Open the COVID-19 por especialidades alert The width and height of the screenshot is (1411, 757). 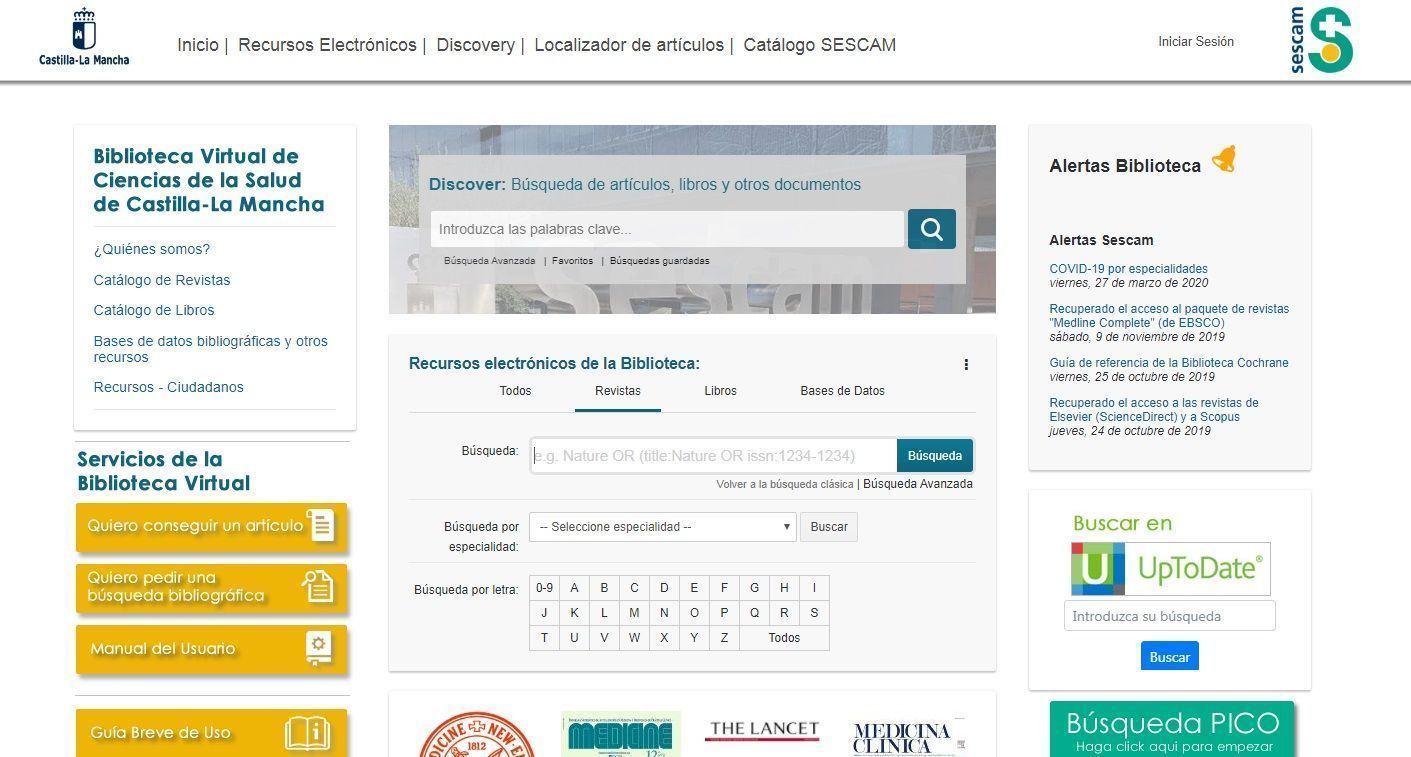pyautogui.click(x=1129, y=269)
